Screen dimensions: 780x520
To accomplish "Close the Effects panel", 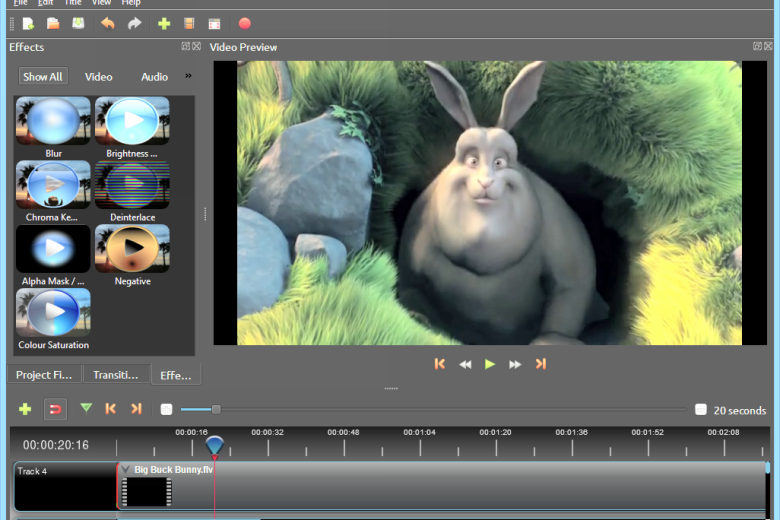I will tap(197, 46).
